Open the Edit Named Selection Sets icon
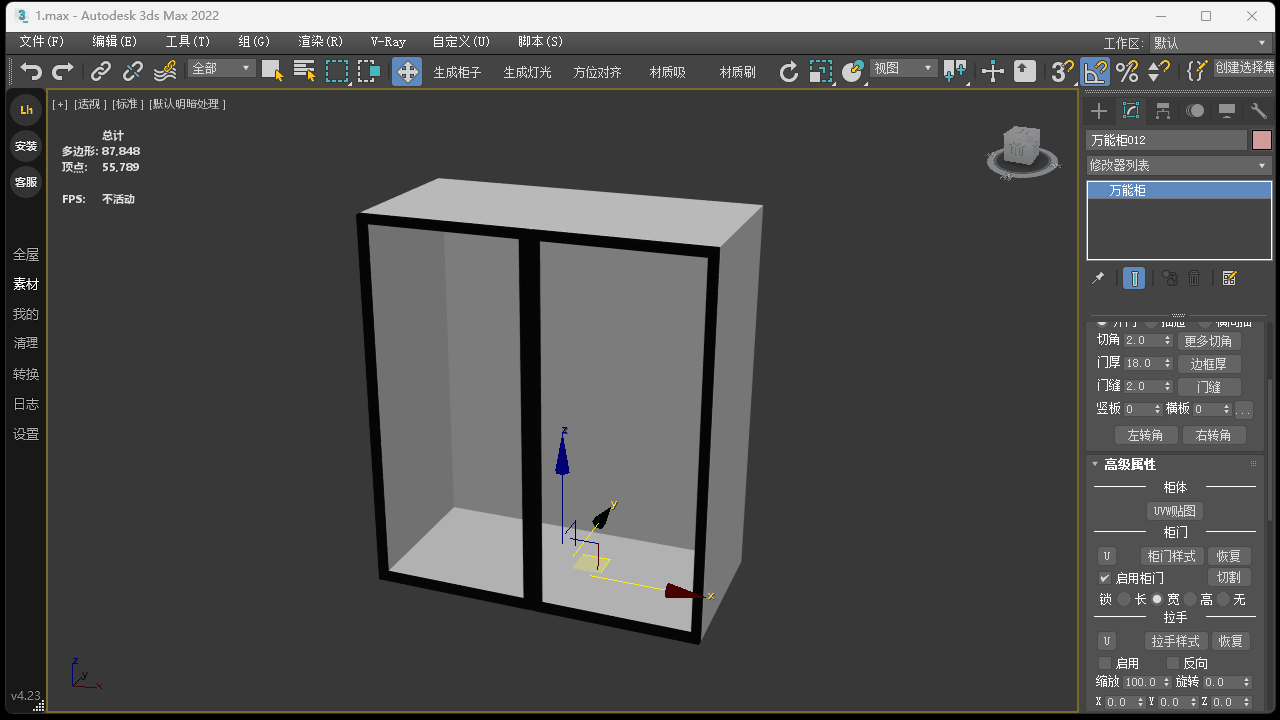Screen dimensions: 1280x720 [x=1197, y=71]
